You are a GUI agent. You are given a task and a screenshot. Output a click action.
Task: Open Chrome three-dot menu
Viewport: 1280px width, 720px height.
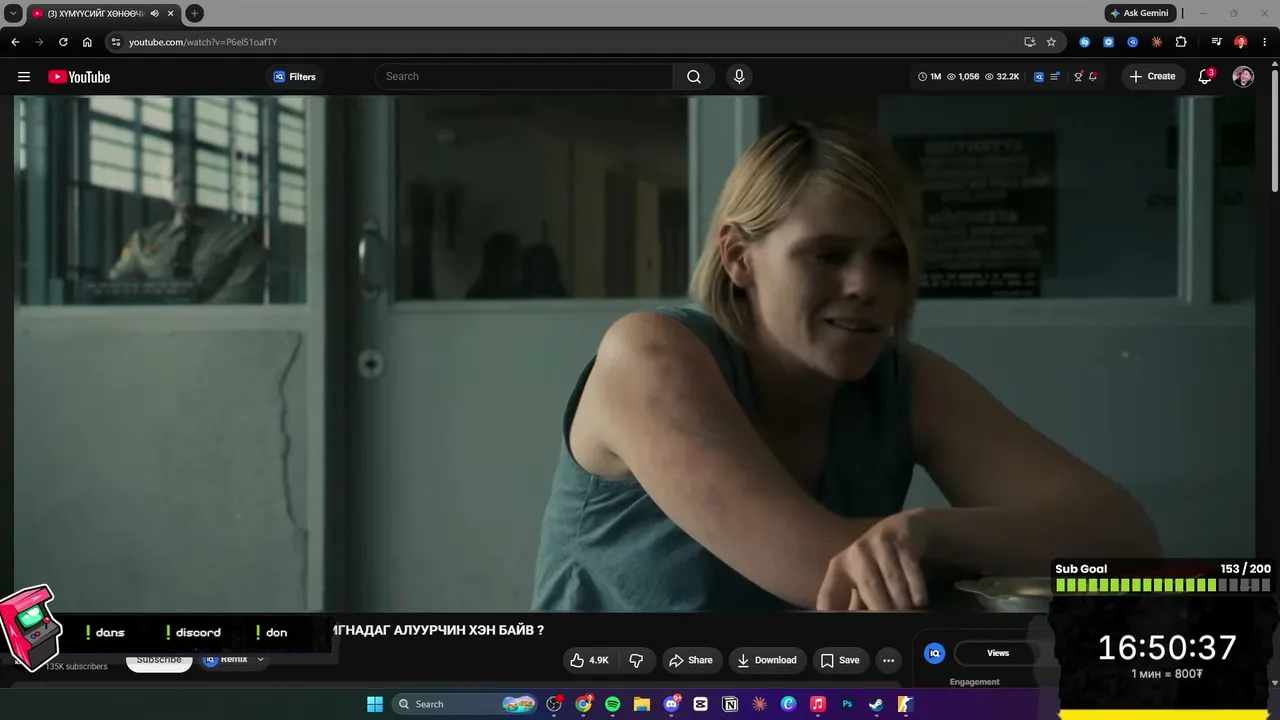click(x=1263, y=42)
